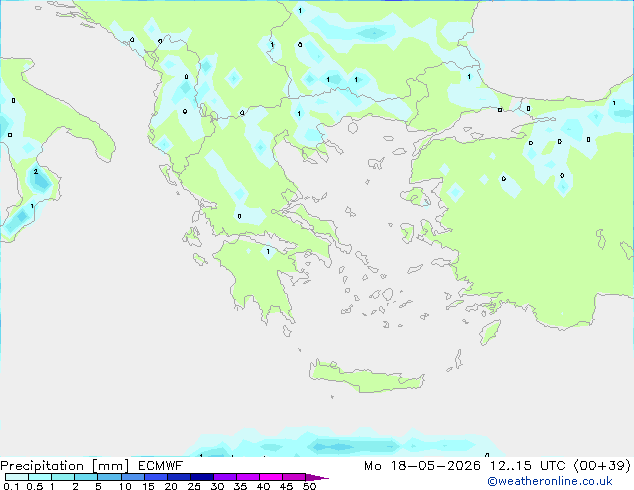
Task: Pick the 30–35 mm purple swatch
Action: coord(225,477)
